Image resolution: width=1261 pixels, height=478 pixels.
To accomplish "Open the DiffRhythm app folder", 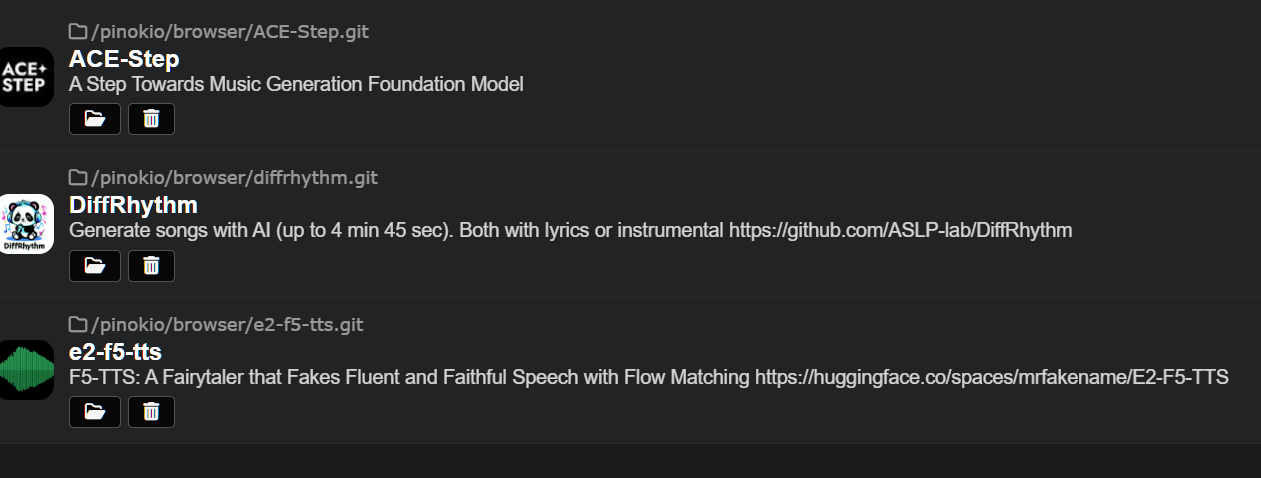I will [95, 266].
